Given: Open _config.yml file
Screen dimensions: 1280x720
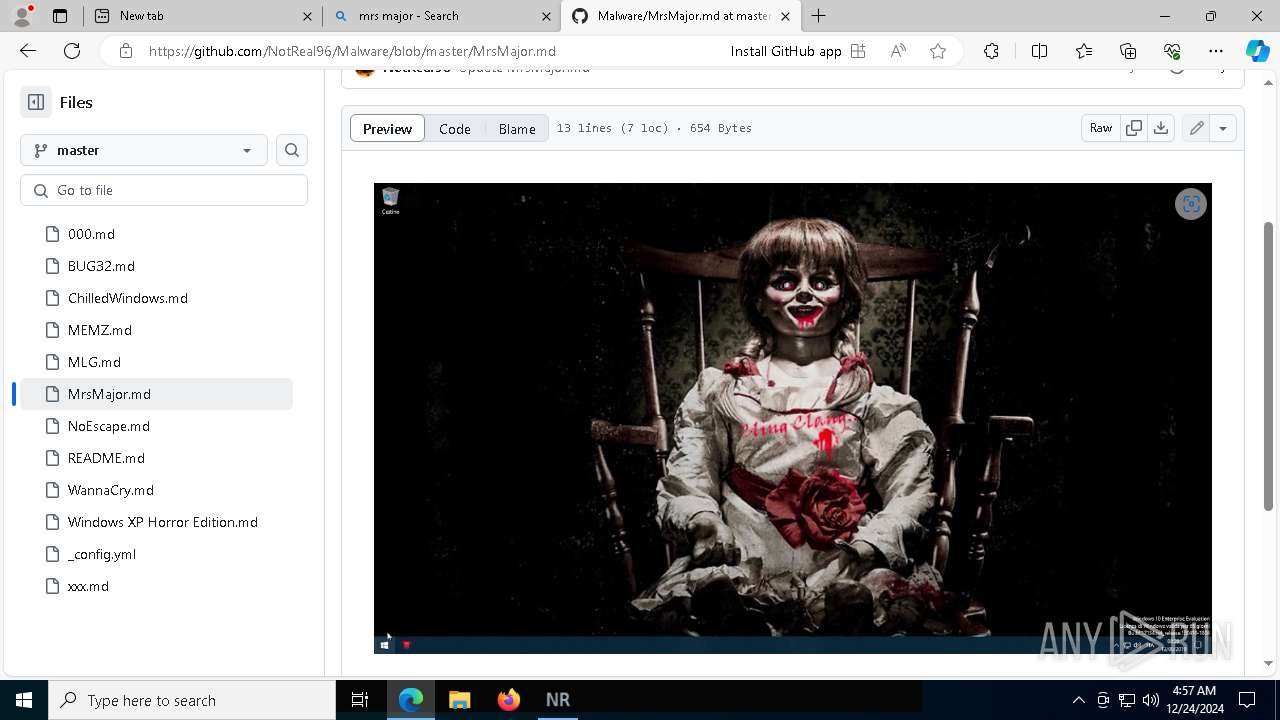Looking at the screenshot, I should coord(157,554).
